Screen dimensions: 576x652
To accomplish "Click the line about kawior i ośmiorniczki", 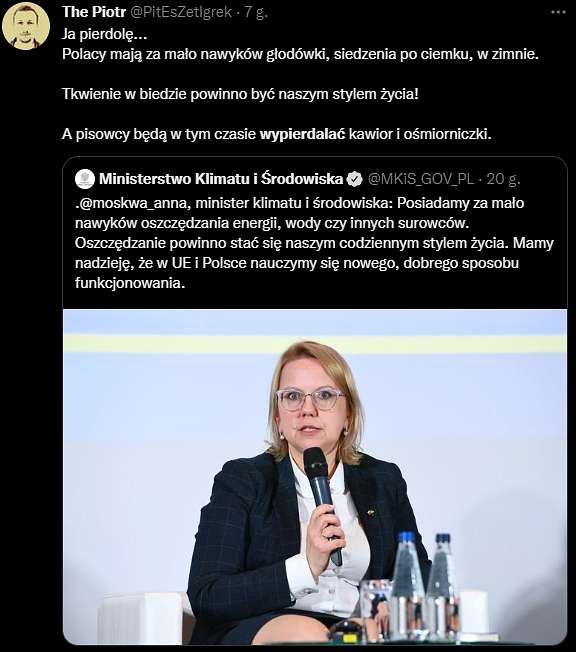I will (x=277, y=134).
